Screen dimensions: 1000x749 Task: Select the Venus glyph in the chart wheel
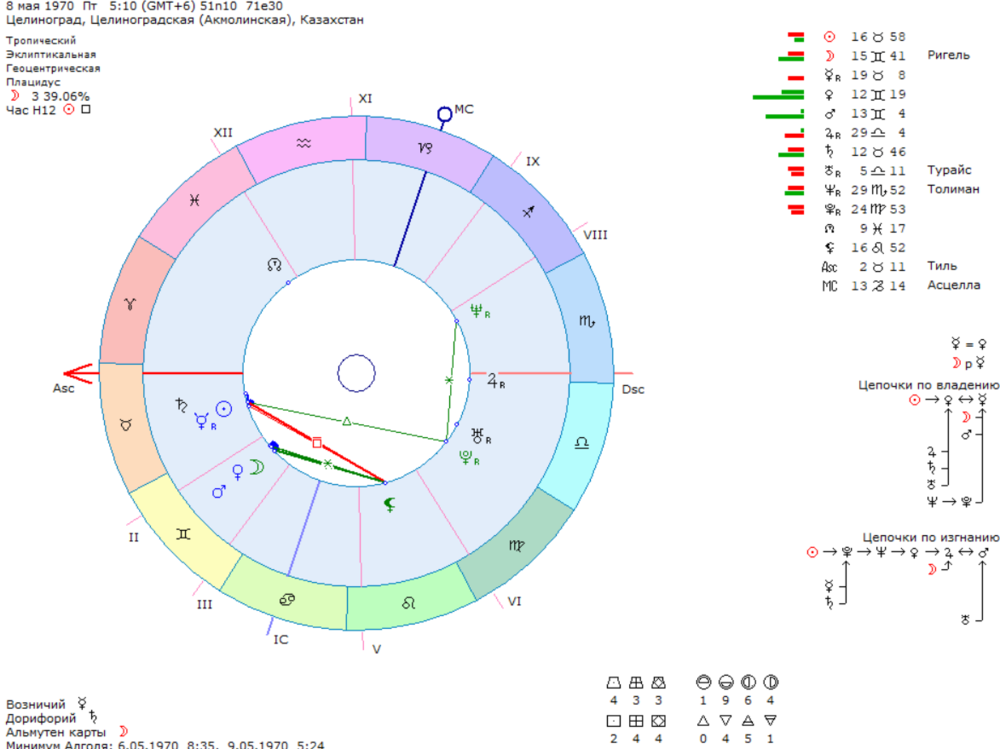tap(238, 472)
